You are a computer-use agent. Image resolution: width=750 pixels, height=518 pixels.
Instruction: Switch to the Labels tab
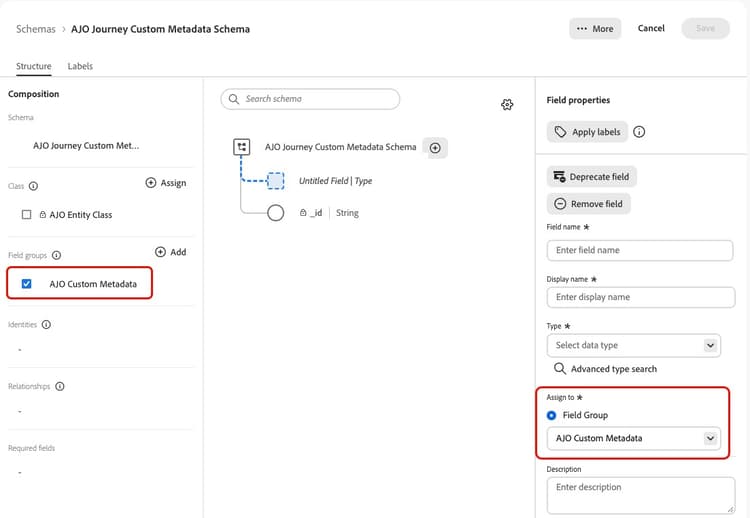(80, 66)
